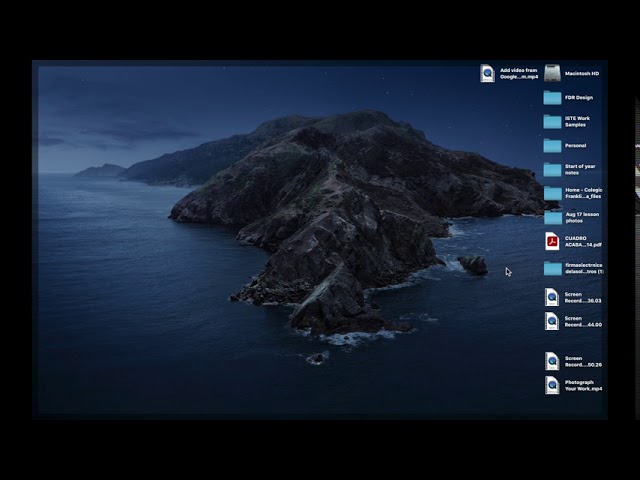Screen dimensions: 640x480
Task: Select the Aug 17 lesson photos folder
Action: 552,217
